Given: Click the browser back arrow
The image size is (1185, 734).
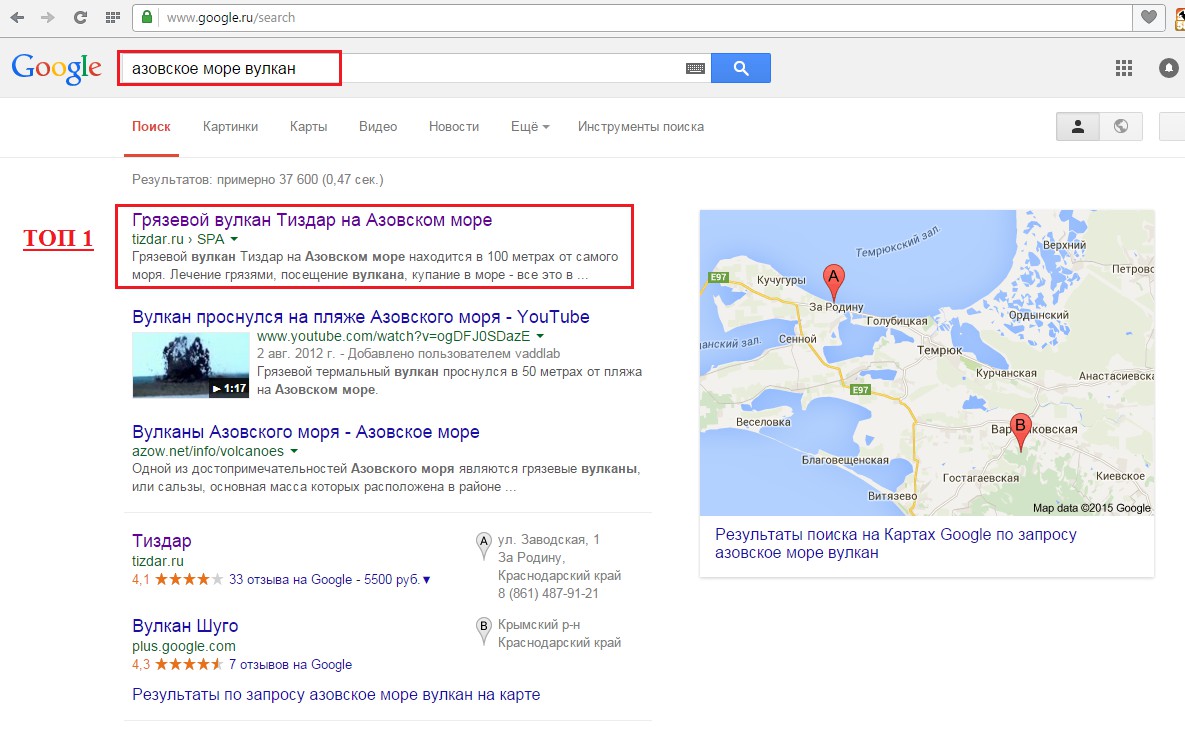Looking at the screenshot, I should coord(17,17).
